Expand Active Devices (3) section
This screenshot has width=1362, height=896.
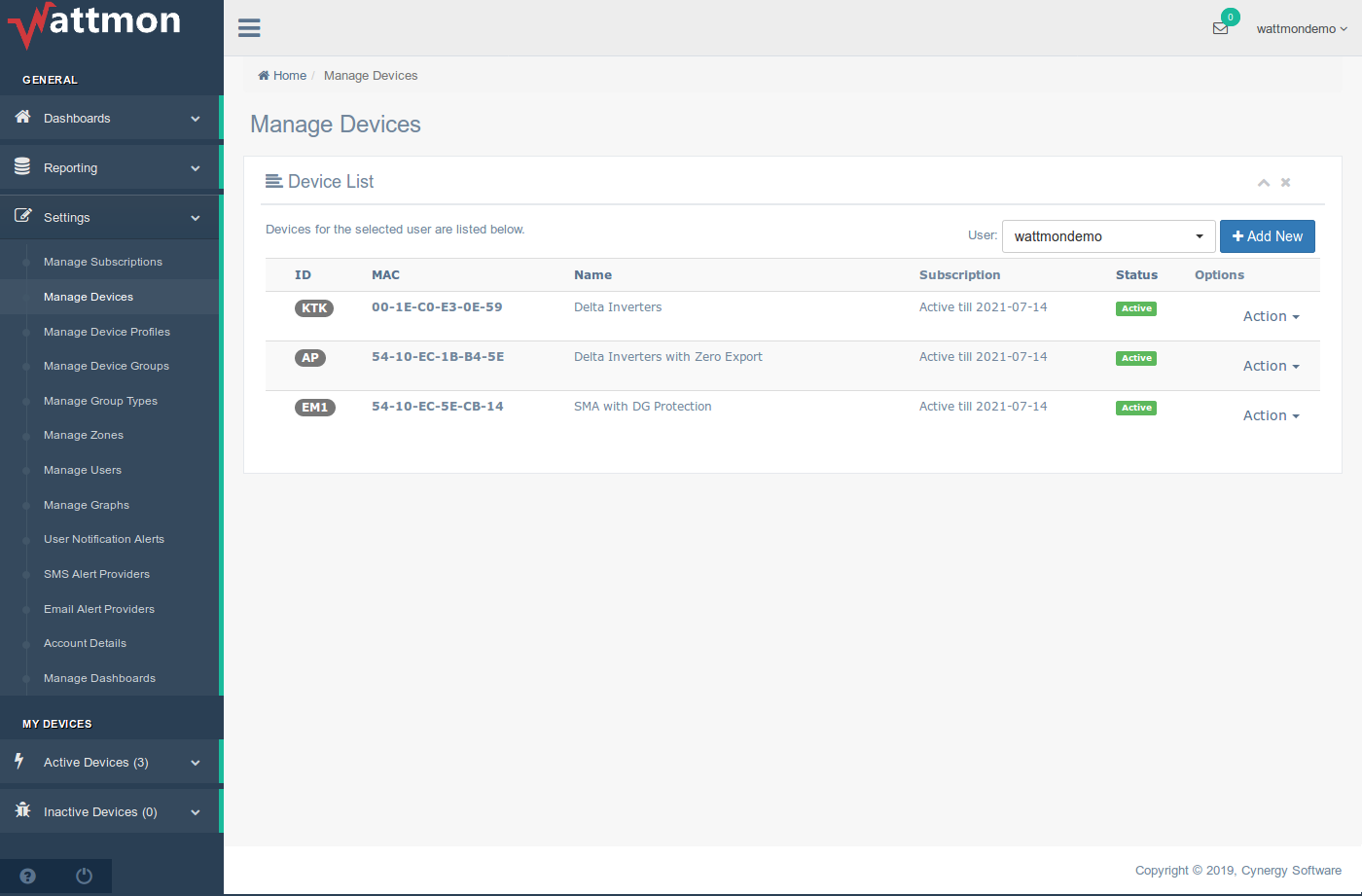pyautogui.click(x=111, y=763)
